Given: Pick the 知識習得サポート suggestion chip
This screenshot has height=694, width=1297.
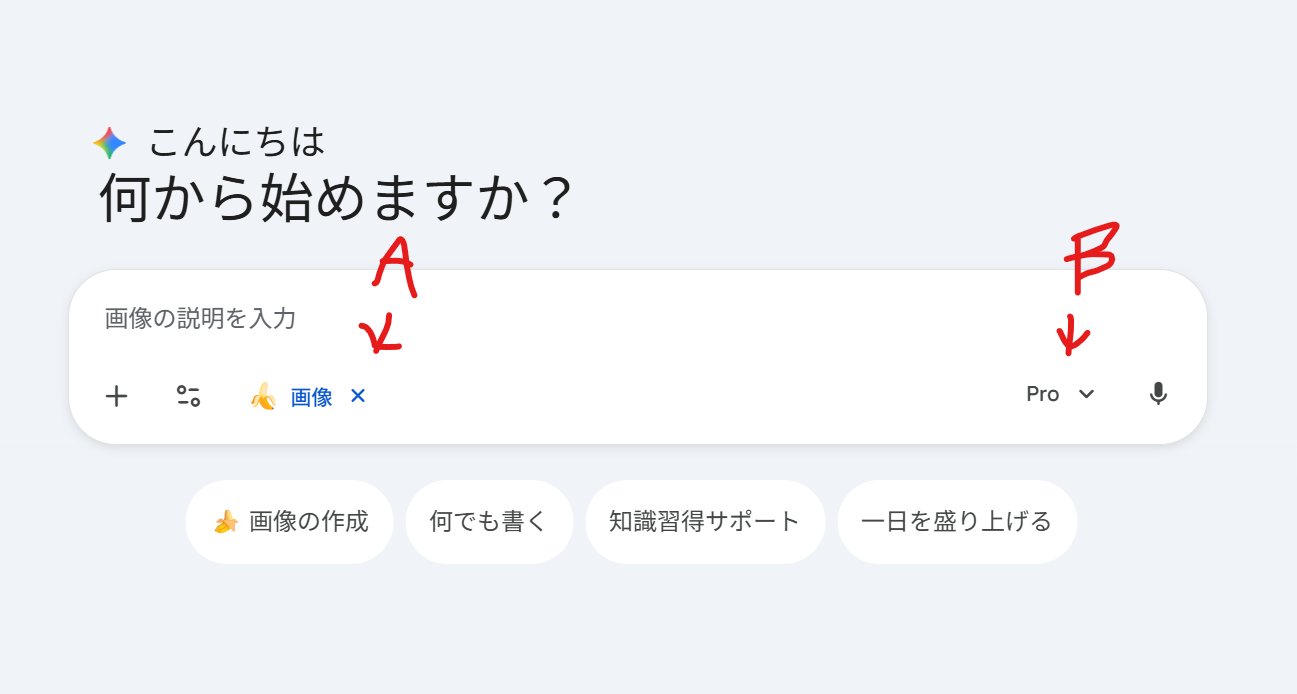Looking at the screenshot, I should pos(705,522).
